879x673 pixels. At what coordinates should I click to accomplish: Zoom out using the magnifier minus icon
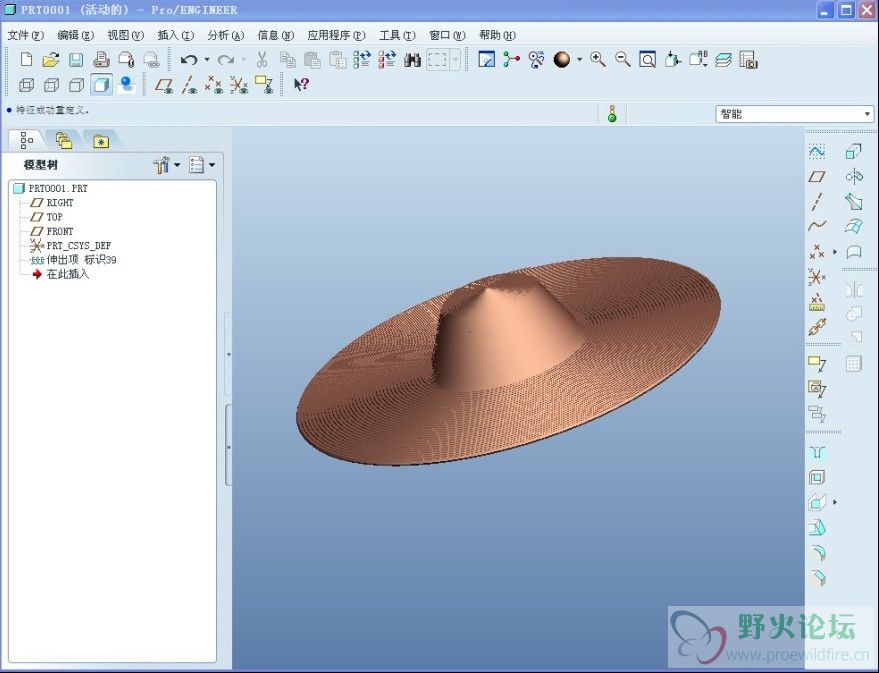coord(622,59)
